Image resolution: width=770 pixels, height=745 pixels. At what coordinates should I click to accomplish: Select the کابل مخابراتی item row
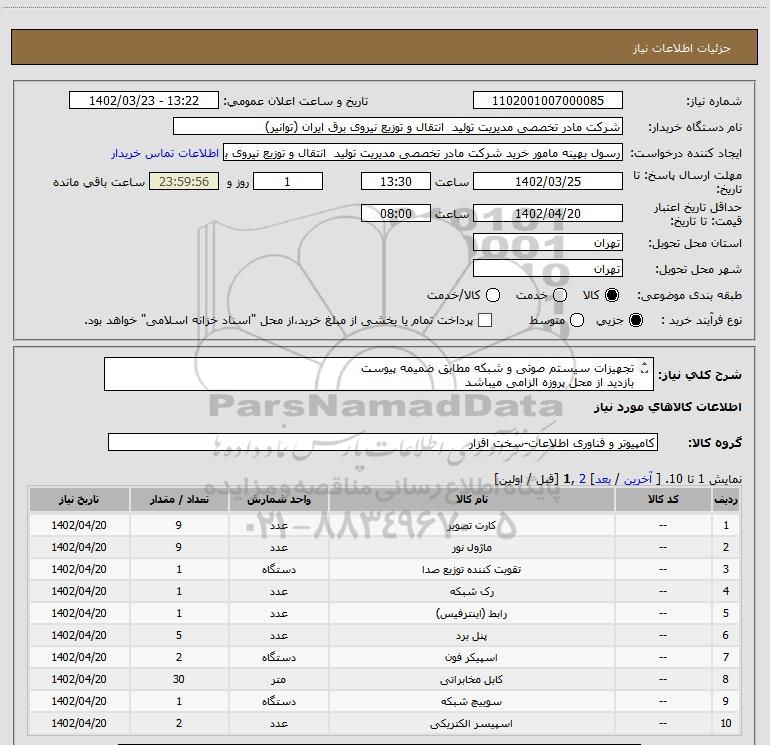pyautogui.click(x=384, y=679)
